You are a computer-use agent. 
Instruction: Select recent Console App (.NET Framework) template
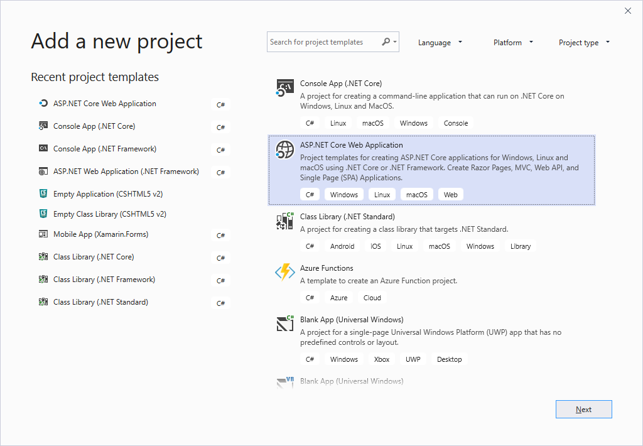104,149
